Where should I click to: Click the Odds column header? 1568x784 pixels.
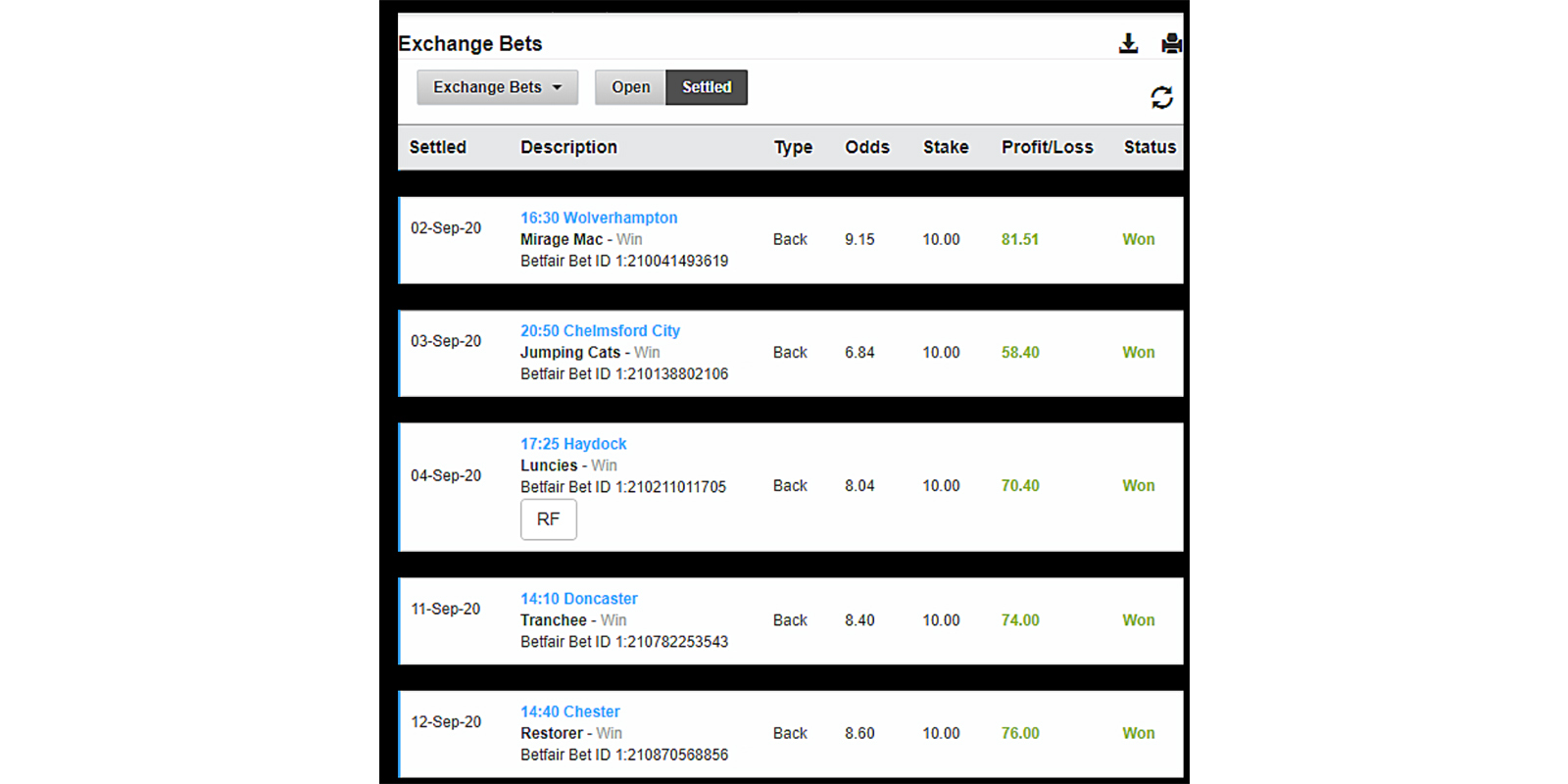click(867, 147)
